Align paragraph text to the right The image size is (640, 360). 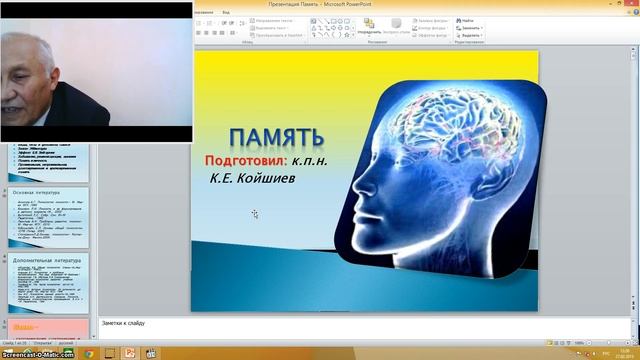coord(214,33)
